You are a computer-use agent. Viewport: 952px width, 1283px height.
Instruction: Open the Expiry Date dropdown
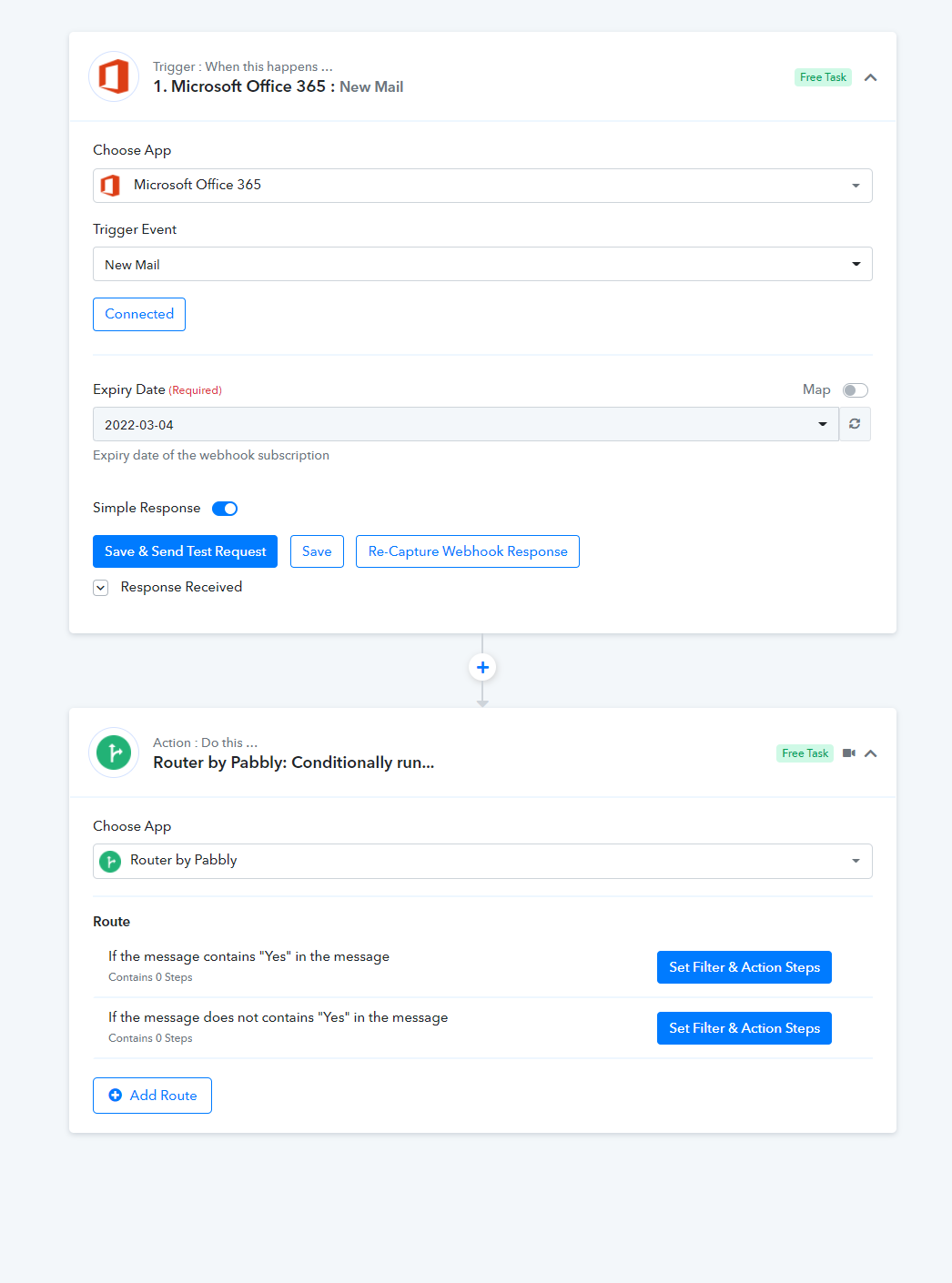(465, 425)
